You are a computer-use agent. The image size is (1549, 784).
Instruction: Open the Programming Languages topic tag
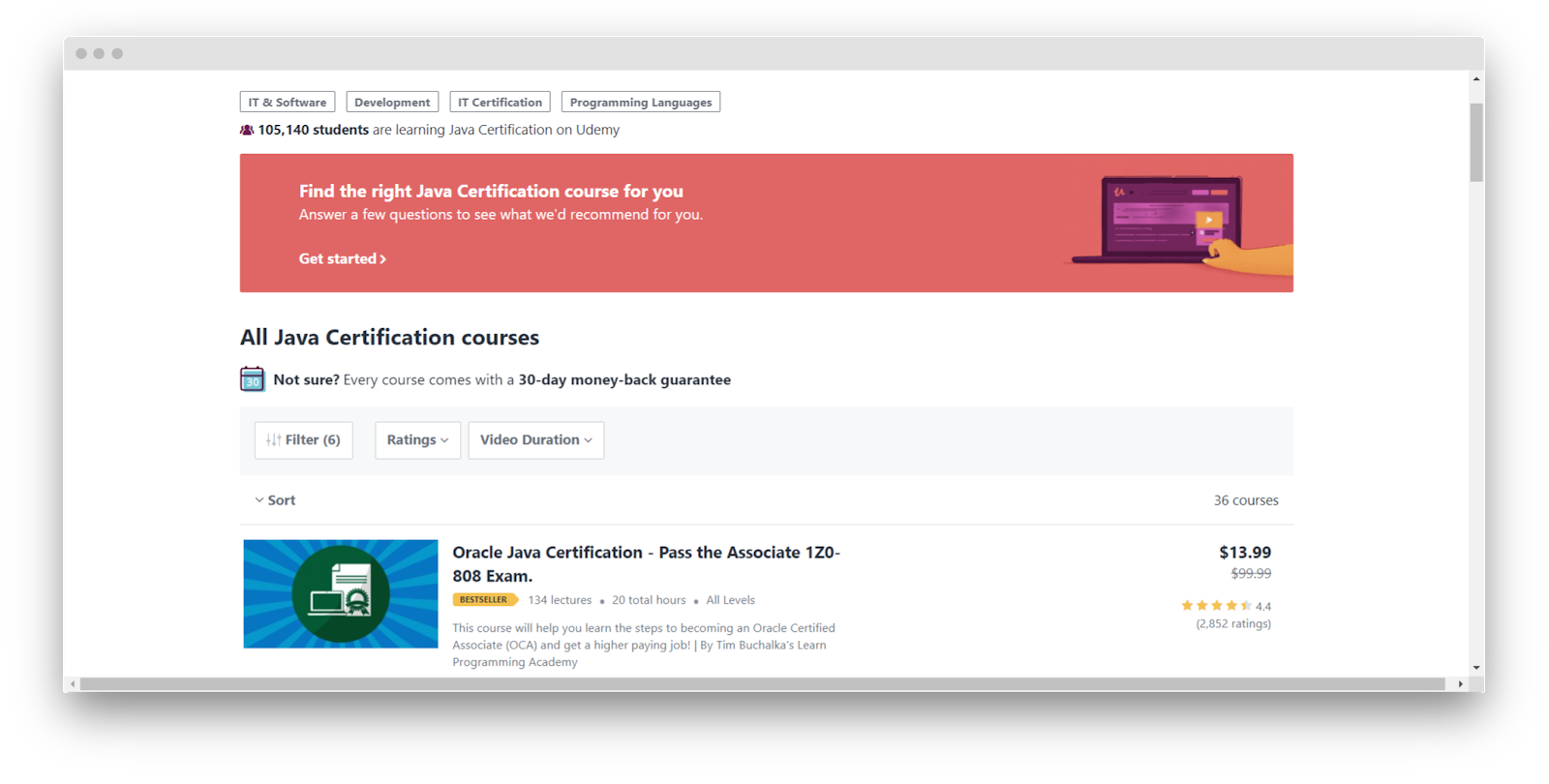(640, 102)
